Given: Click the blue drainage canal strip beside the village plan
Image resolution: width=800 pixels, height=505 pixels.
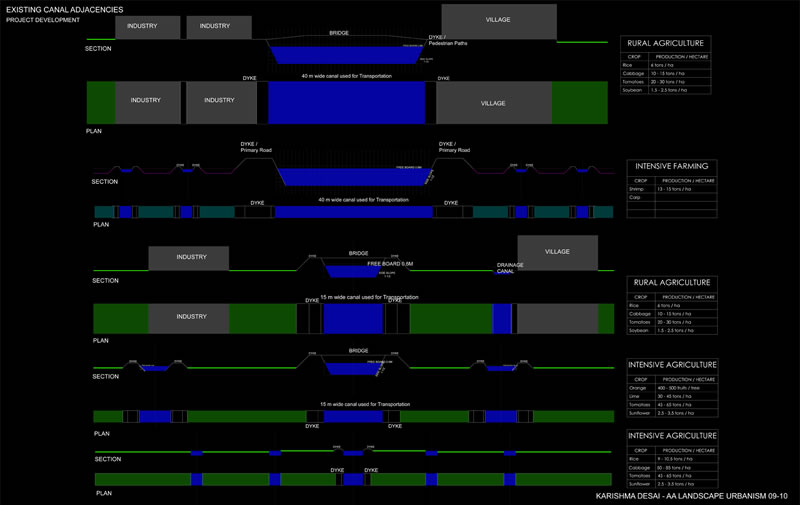Looking at the screenshot, I should pos(502,319).
